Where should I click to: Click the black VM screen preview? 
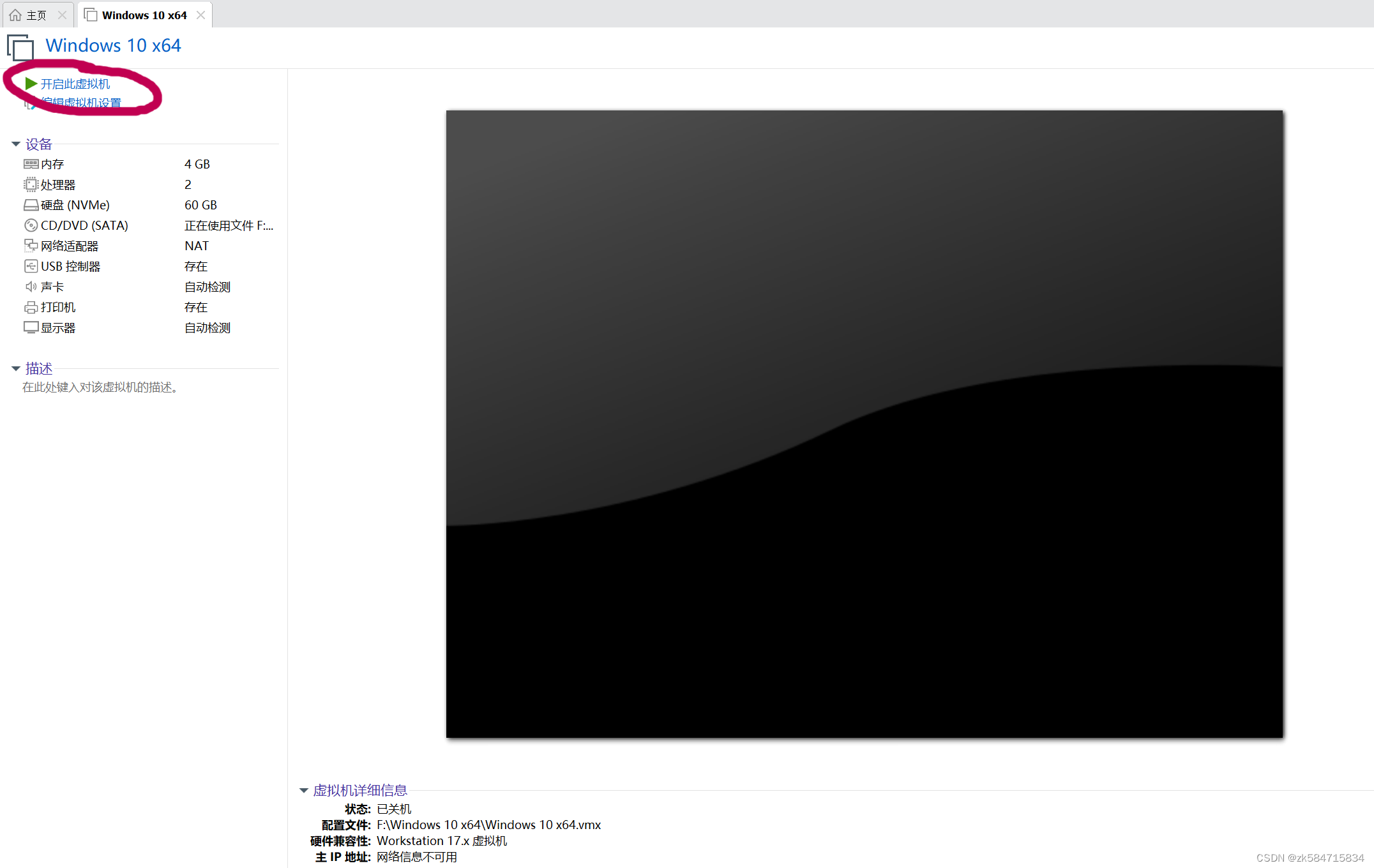[864, 424]
